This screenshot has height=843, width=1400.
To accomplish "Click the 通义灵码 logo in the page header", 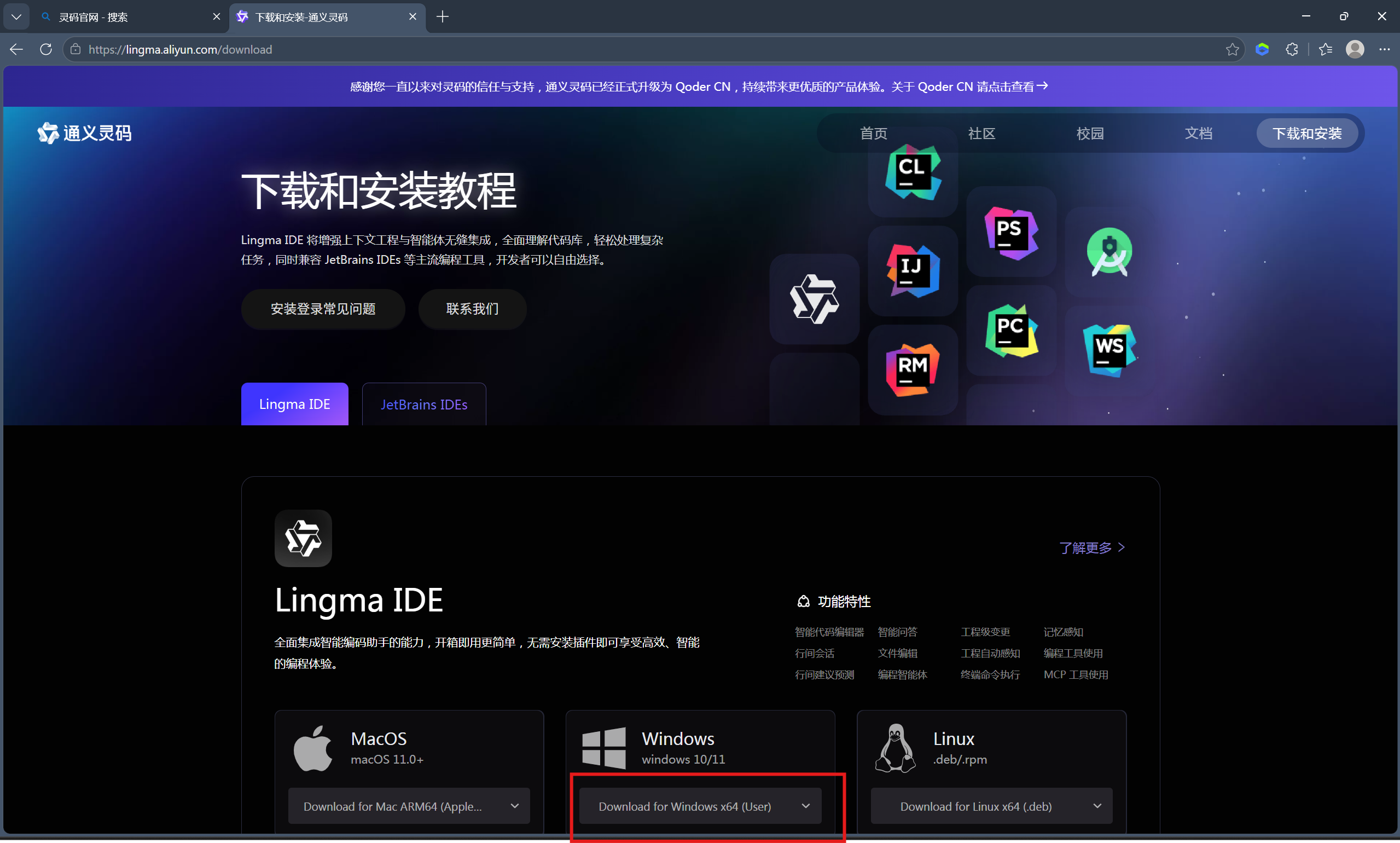I will [85, 134].
